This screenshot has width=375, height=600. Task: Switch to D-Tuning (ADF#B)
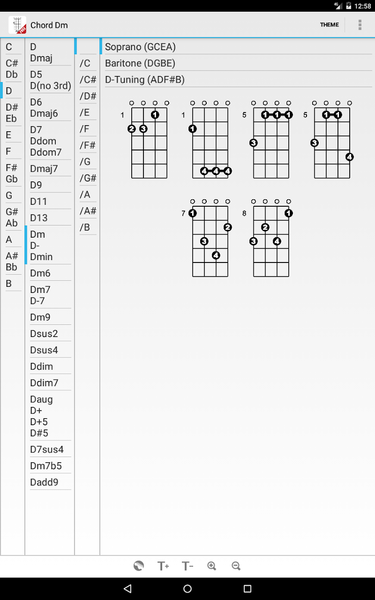[237, 80]
